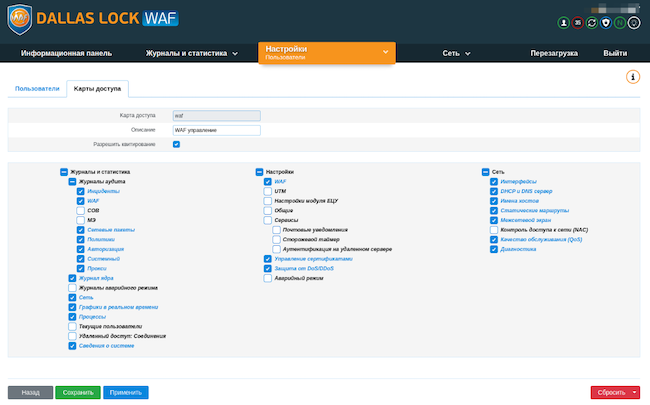Screen dimensions: 650x405
Task: Enable the Общие settings checkbox
Action: point(268,211)
